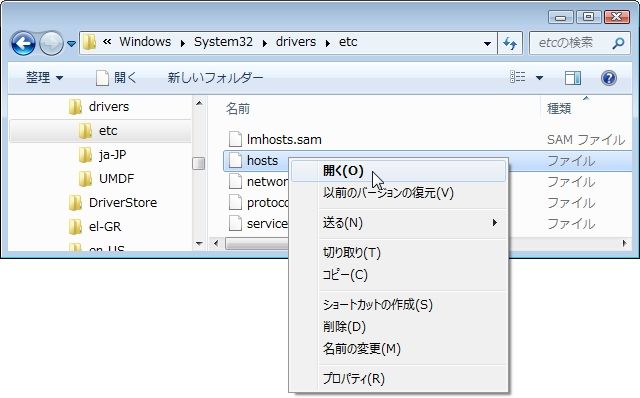This screenshot has height=398, width=640.
Task: Select the lmhosts.sam file icon
Action: pos(235,139)
